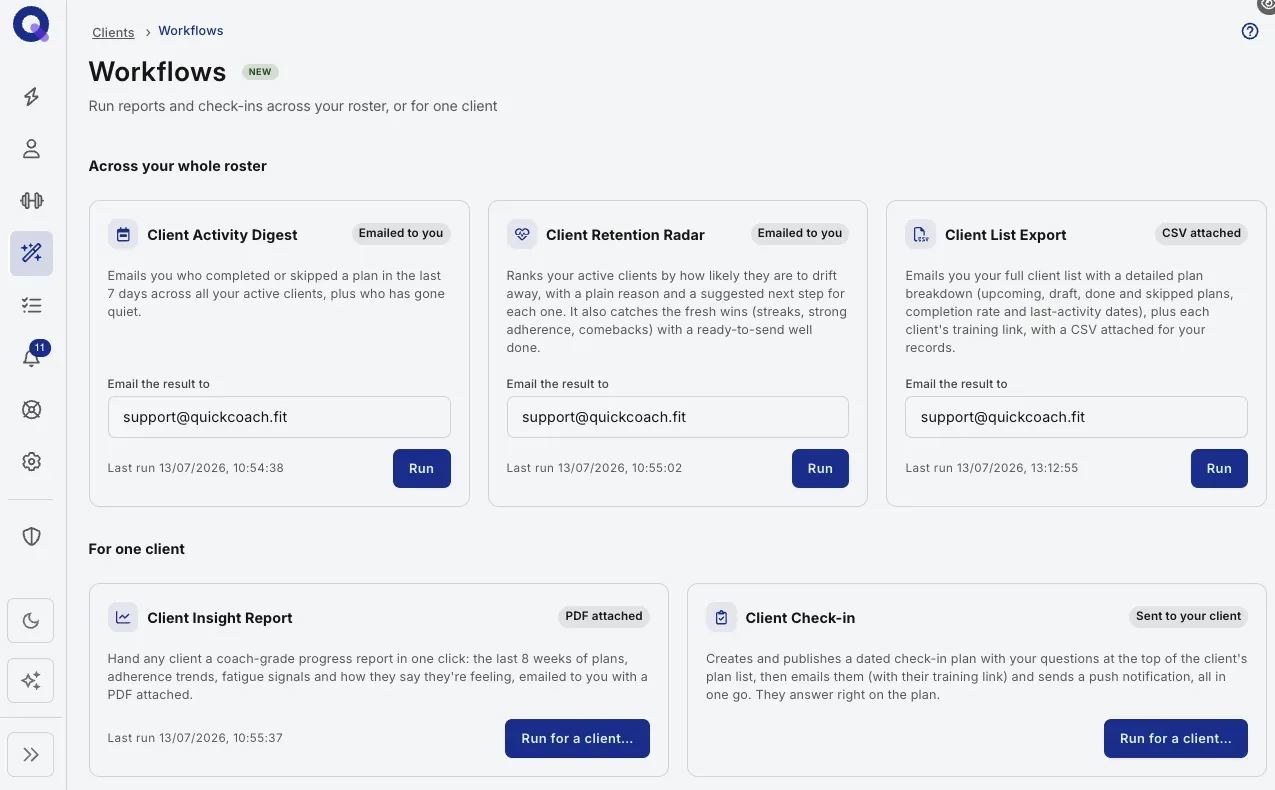Click the 'Client Check-in' title

pyautogui.click(x=800, y=618)
